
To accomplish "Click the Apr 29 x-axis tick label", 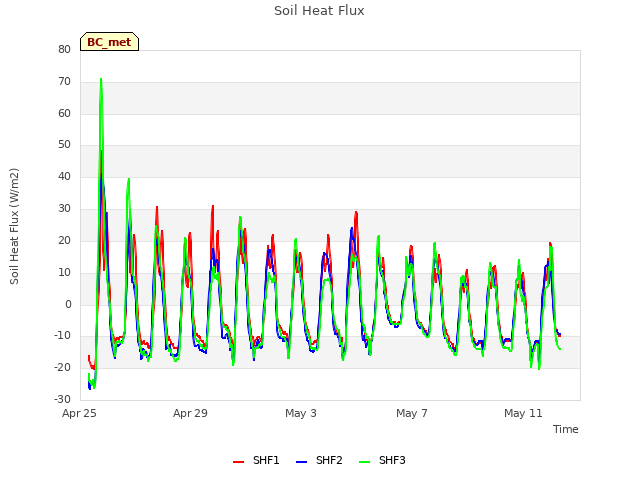I will [x=190, y=413].
